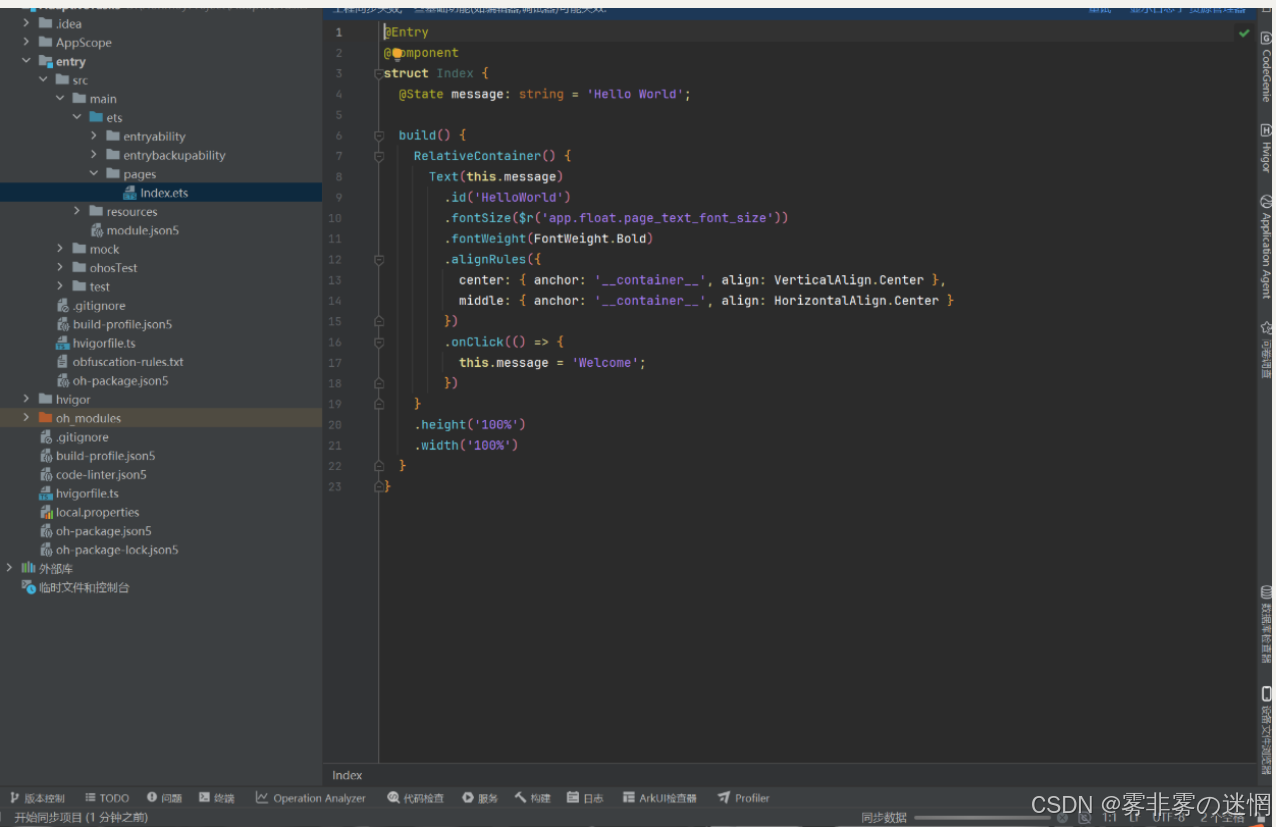Fold the onClick handler at line 16
The height and width of the screenshot is (827, 1276).
378,342
